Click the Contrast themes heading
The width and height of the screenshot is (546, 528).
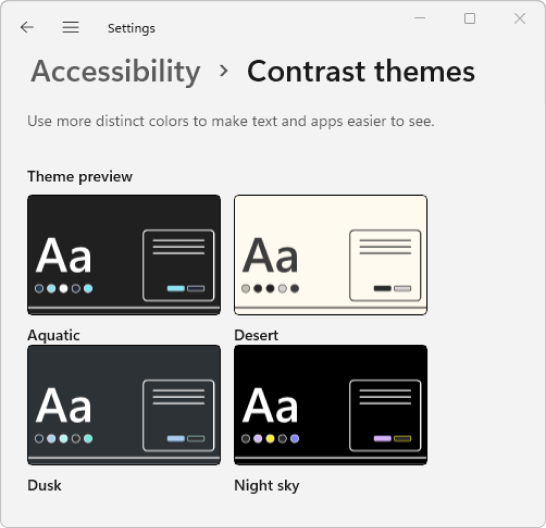(x=361, y=71)
